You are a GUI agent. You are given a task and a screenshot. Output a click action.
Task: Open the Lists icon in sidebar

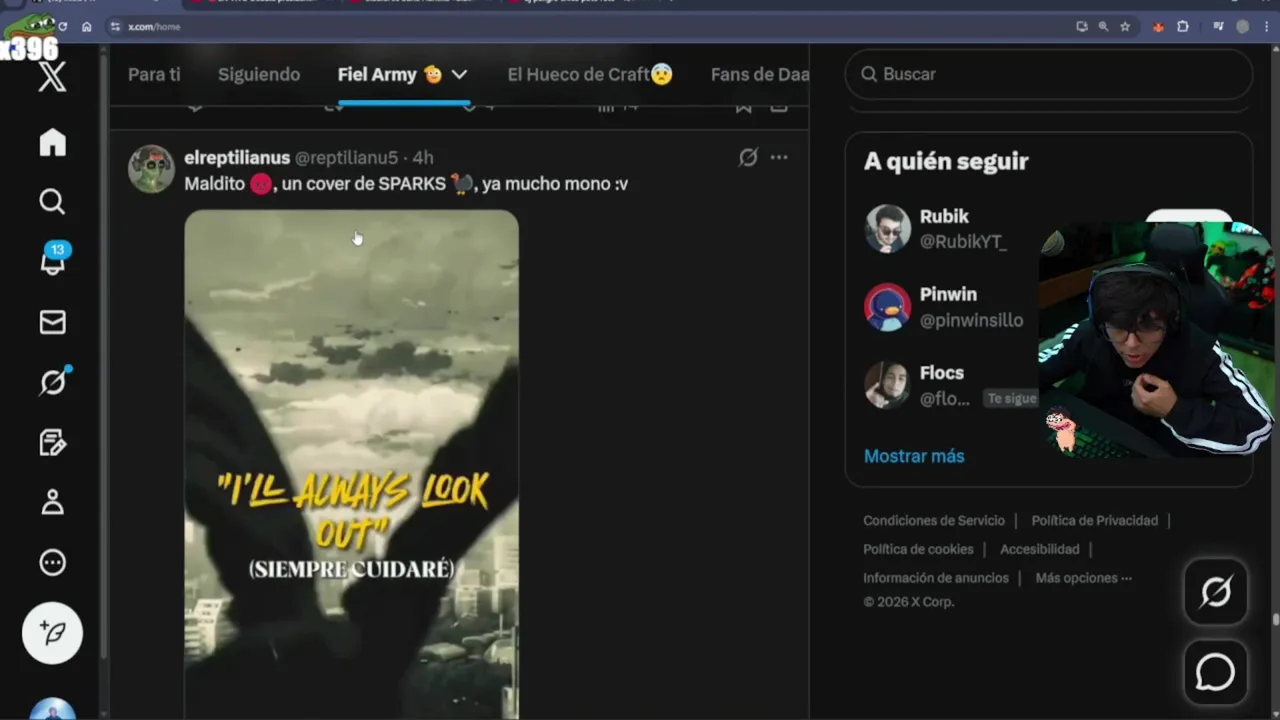pyautogui.click(x=52, y=442)
